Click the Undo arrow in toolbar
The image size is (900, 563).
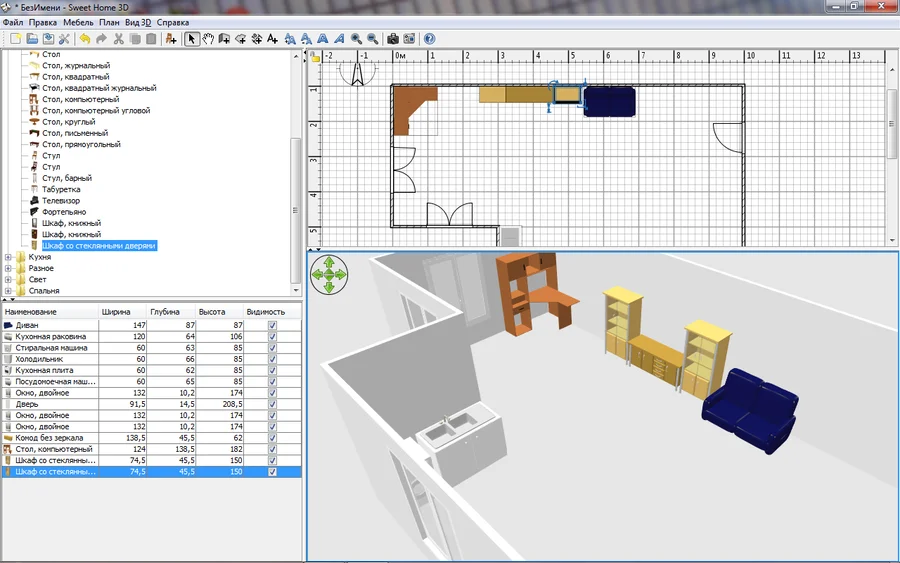(85, 39)
